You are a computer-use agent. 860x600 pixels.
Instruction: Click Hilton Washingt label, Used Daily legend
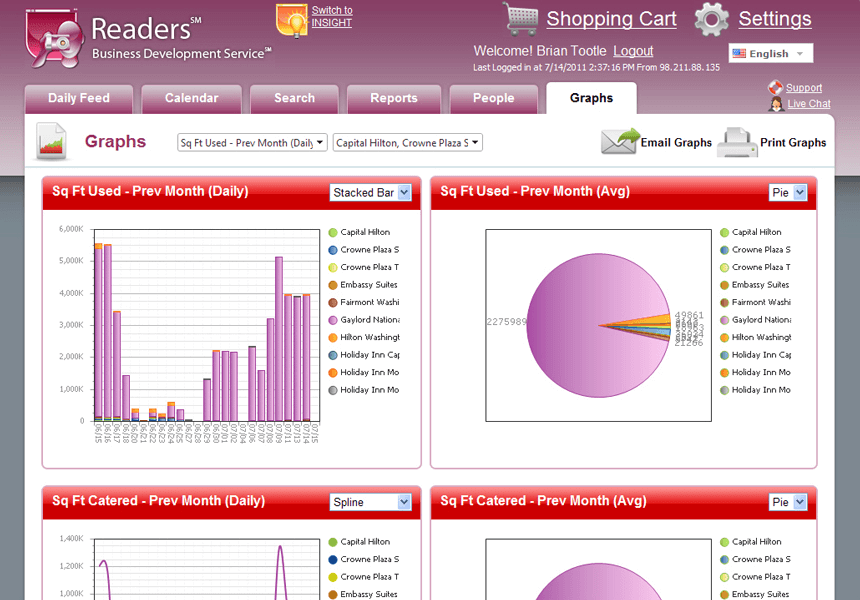pyautogui.click(x=370, y=337)
